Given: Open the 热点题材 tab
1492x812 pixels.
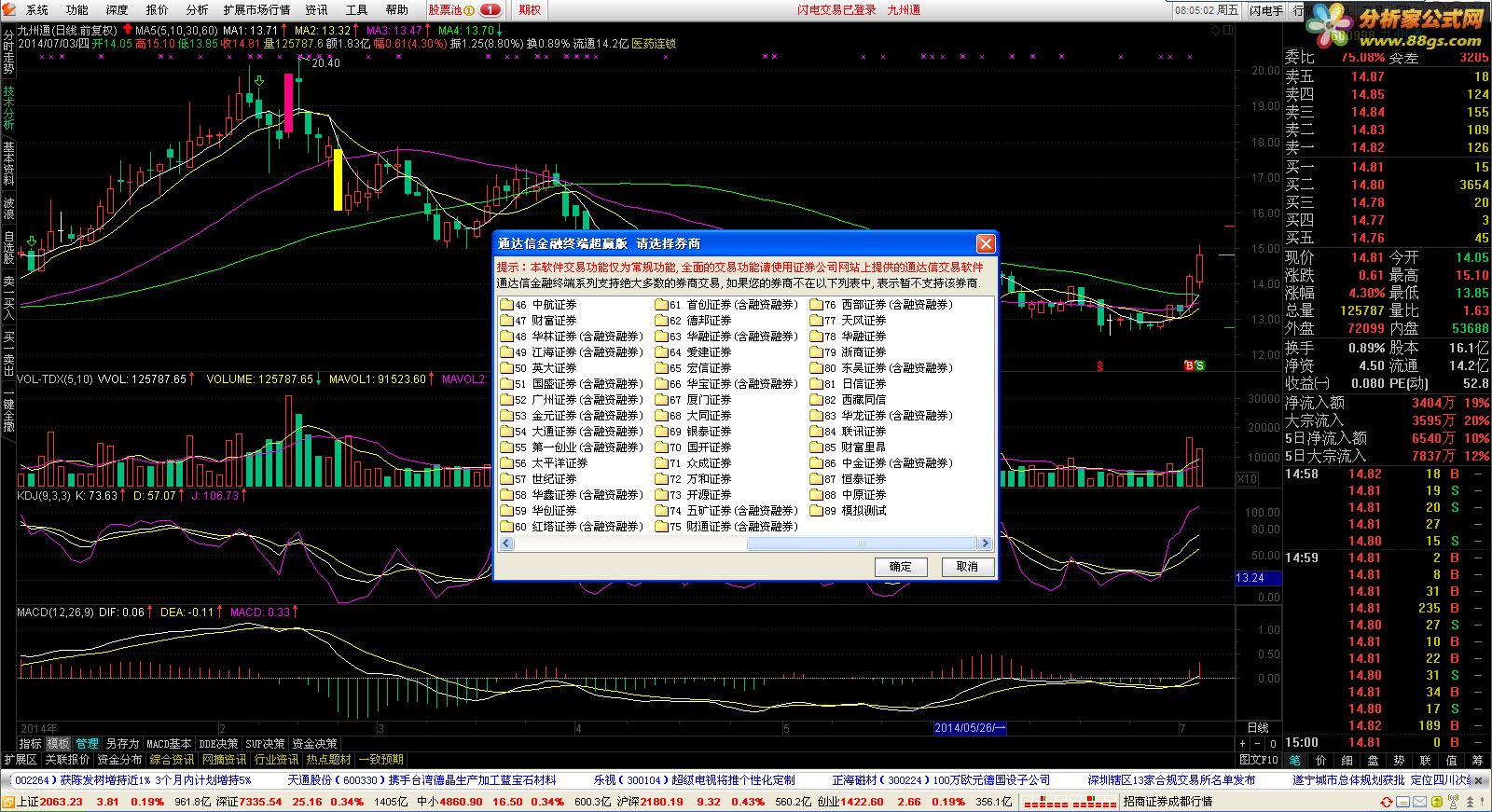Looking at the screenshot, I should pyautogui.click(x=328, y=760).
